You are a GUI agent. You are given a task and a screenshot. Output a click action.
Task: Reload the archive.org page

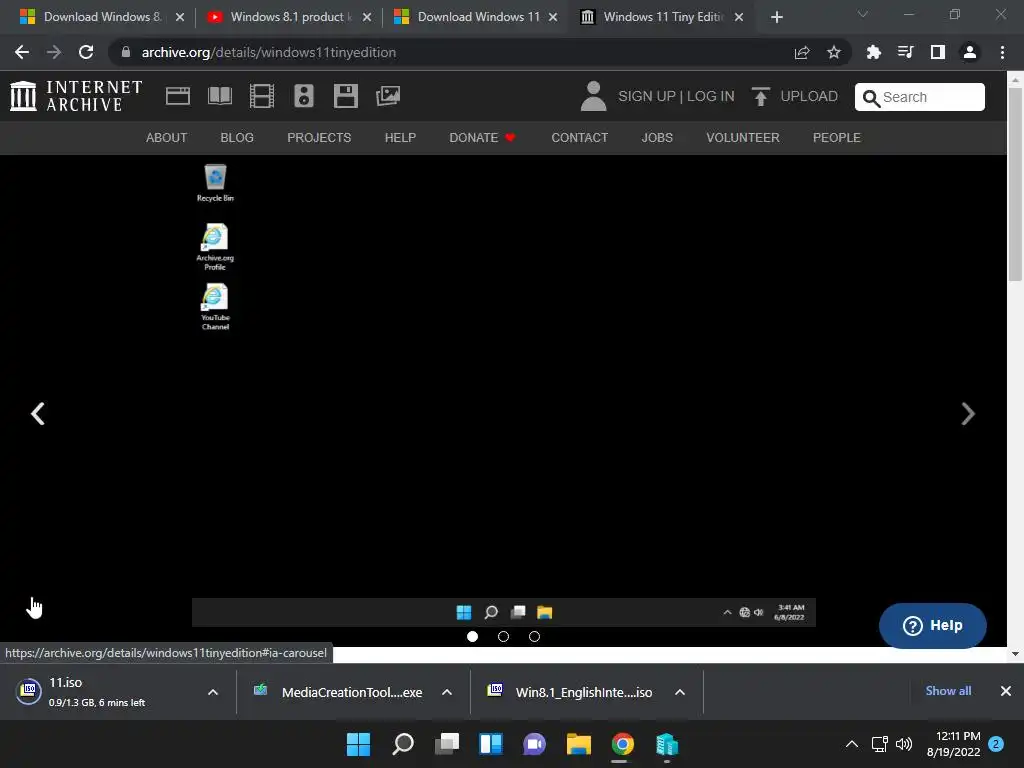tap(86, 52)
